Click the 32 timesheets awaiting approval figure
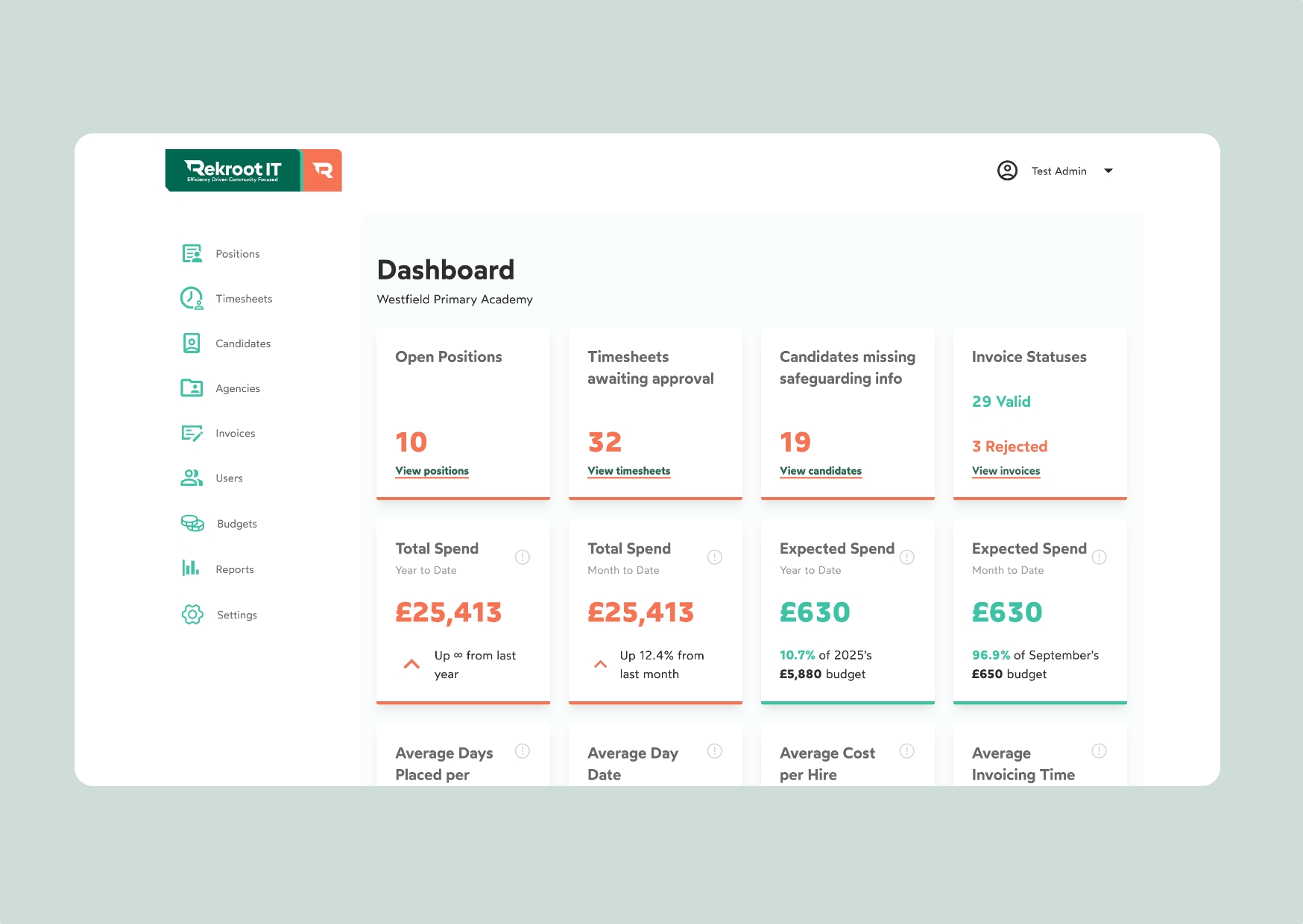This screenshot has width=1303, height=924. coord(605,442)
